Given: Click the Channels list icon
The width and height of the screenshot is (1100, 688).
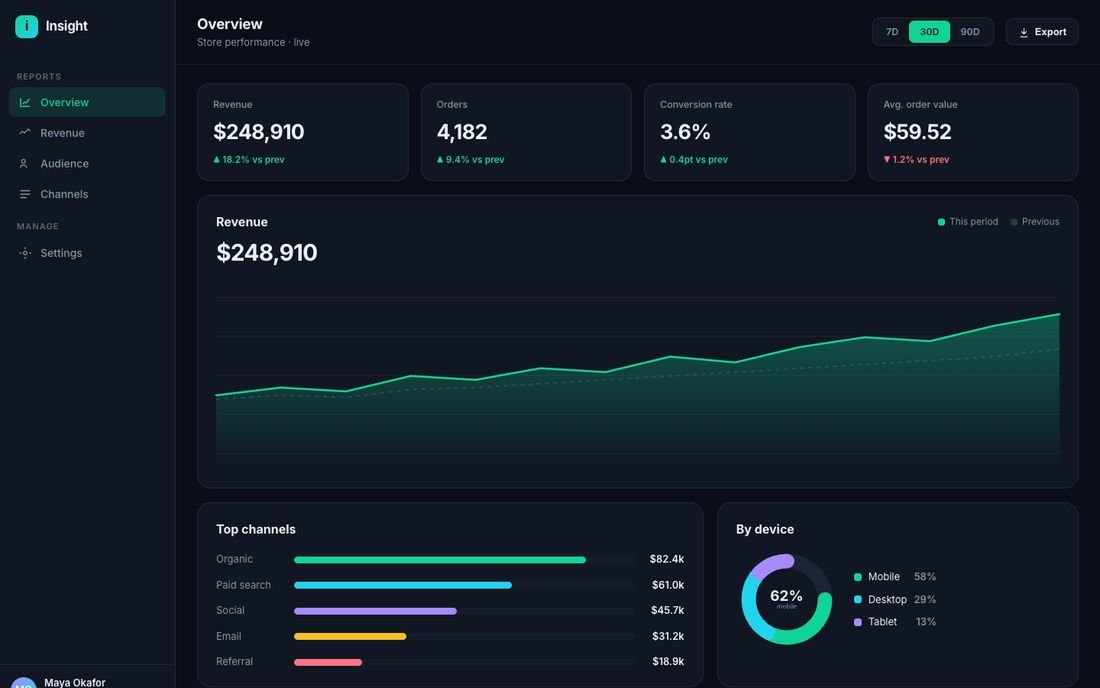Looking at the screenshot, I should 25,194.
